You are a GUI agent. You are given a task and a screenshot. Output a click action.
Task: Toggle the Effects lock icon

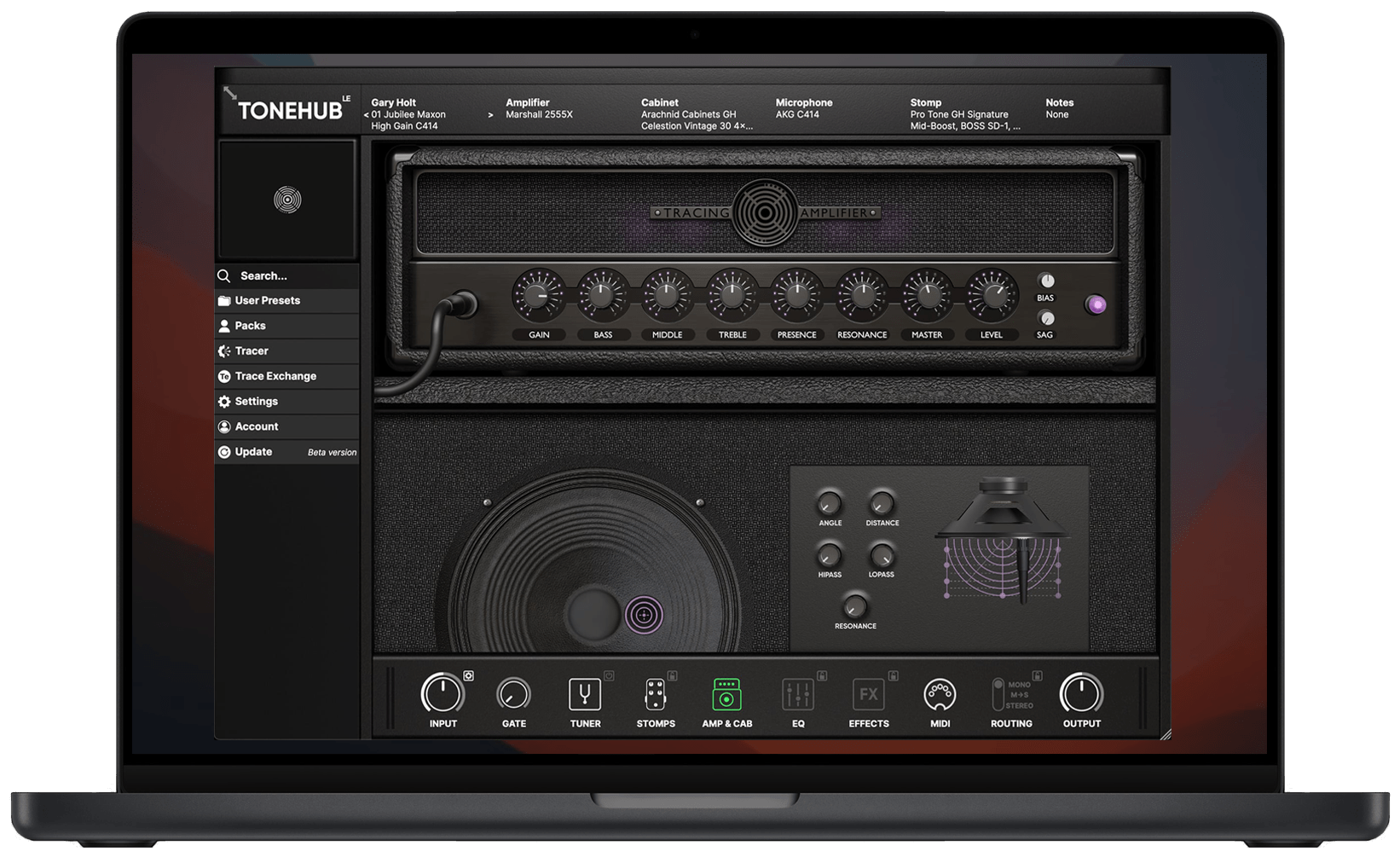click(893, 675)
